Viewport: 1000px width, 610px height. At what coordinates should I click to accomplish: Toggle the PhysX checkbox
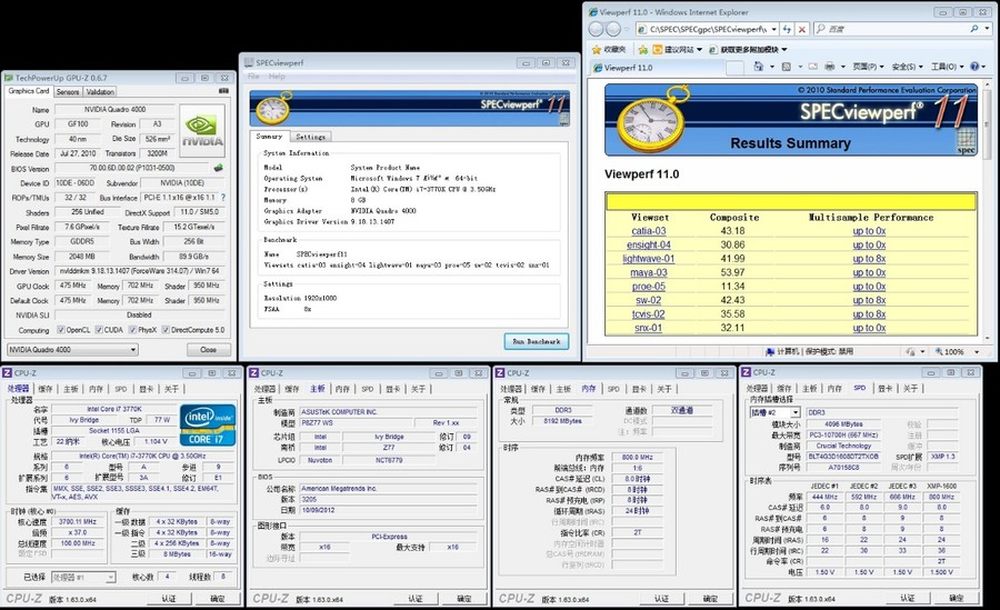click(133, 330)
